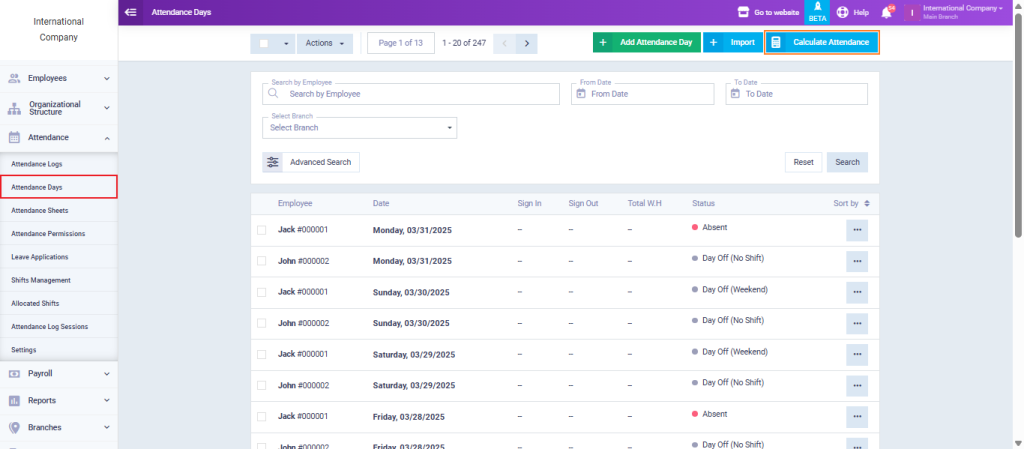Check the row John Sunday 03/30/2025

click(x=261, y=323)
